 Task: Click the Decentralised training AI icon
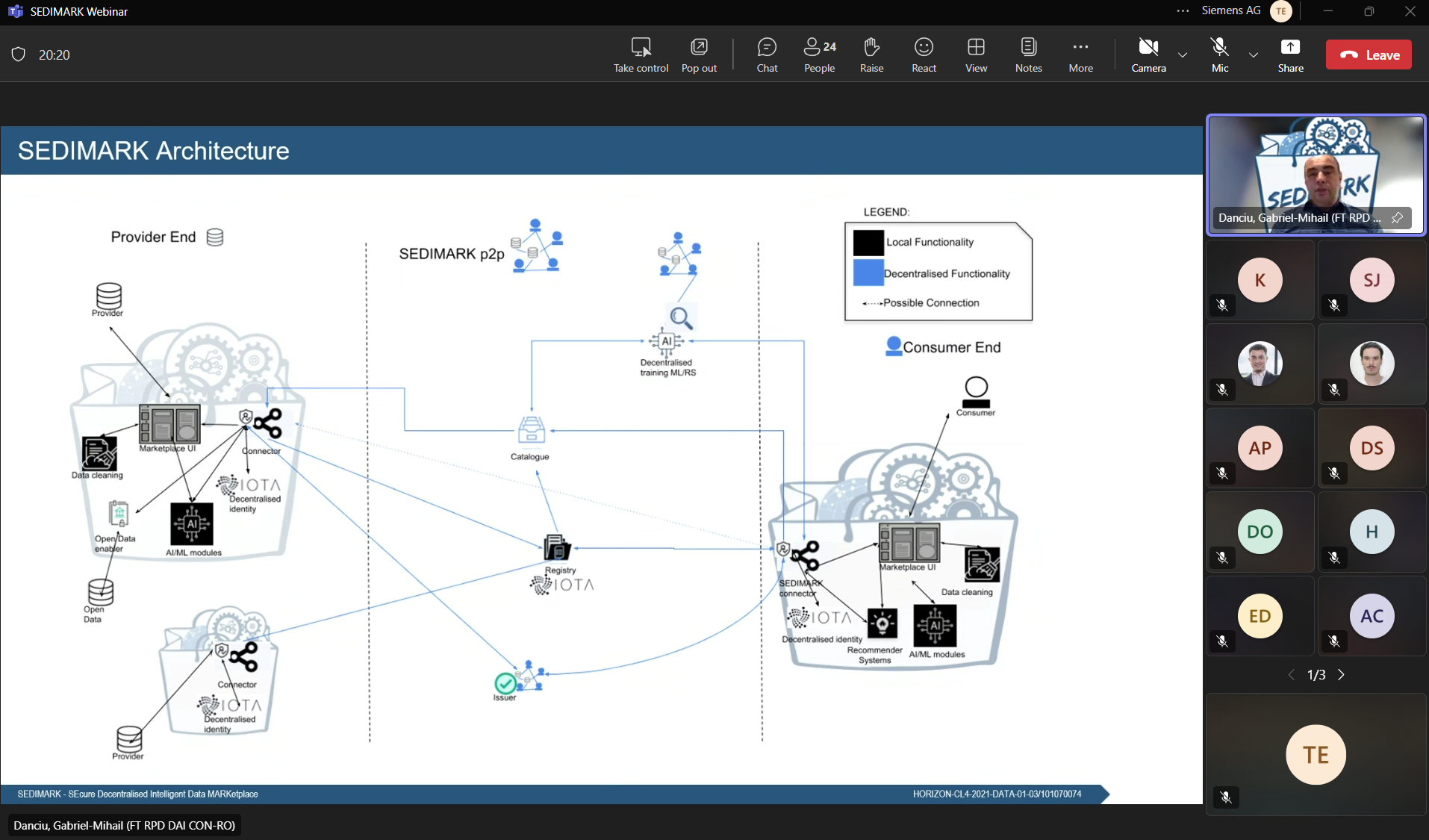[666, 341]
